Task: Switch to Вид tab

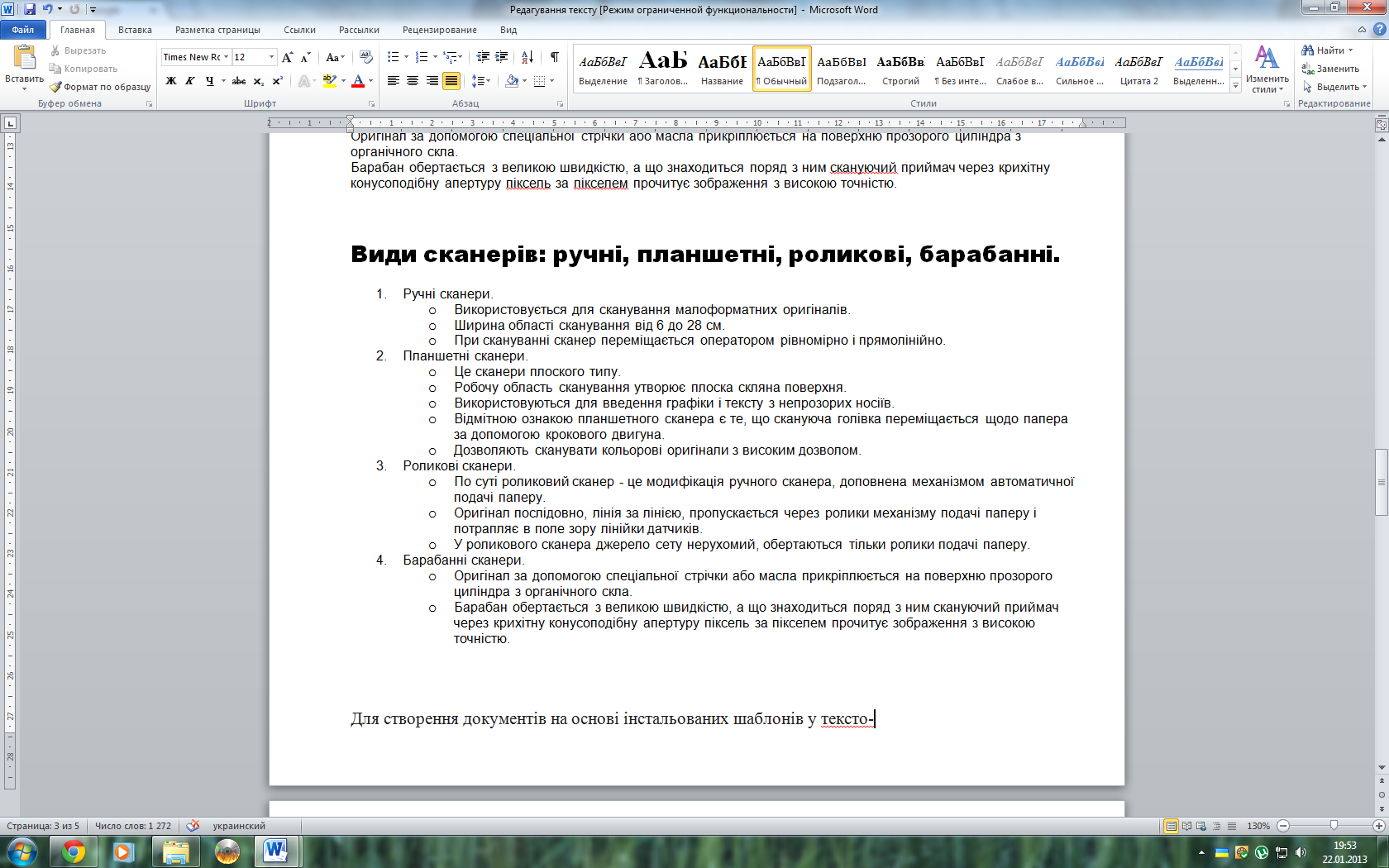Action: pyautogui.click(x=508, y=30)
